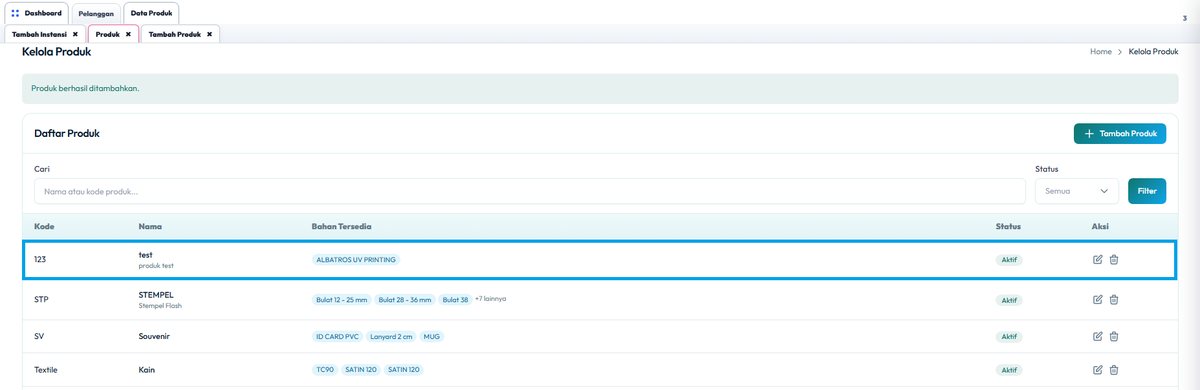1200x390 pixels.
Task: Select the Bulat 28 - 36 mm tag
Action: 406,300
